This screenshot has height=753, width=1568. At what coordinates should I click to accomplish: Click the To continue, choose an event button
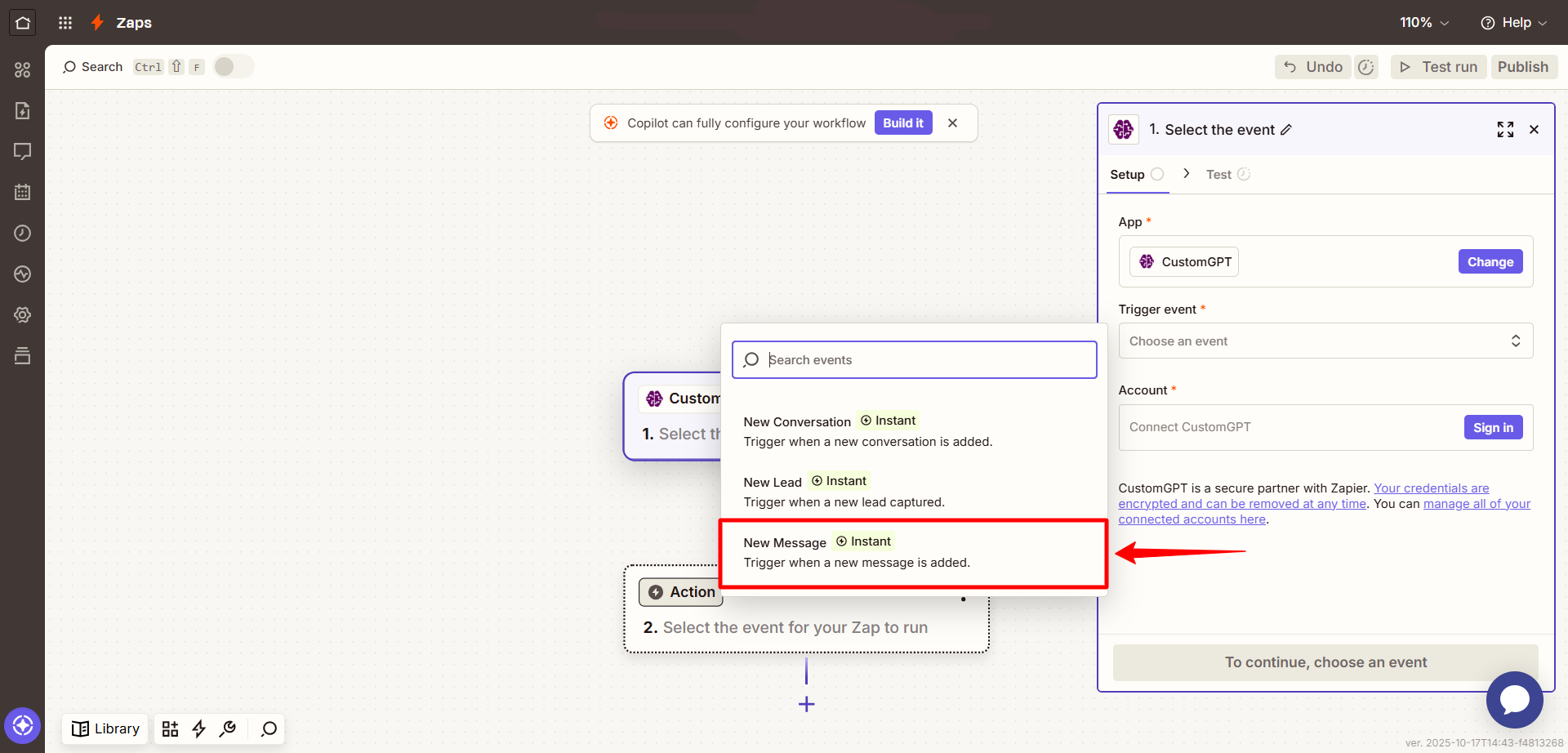click(x=1325, y=662)
